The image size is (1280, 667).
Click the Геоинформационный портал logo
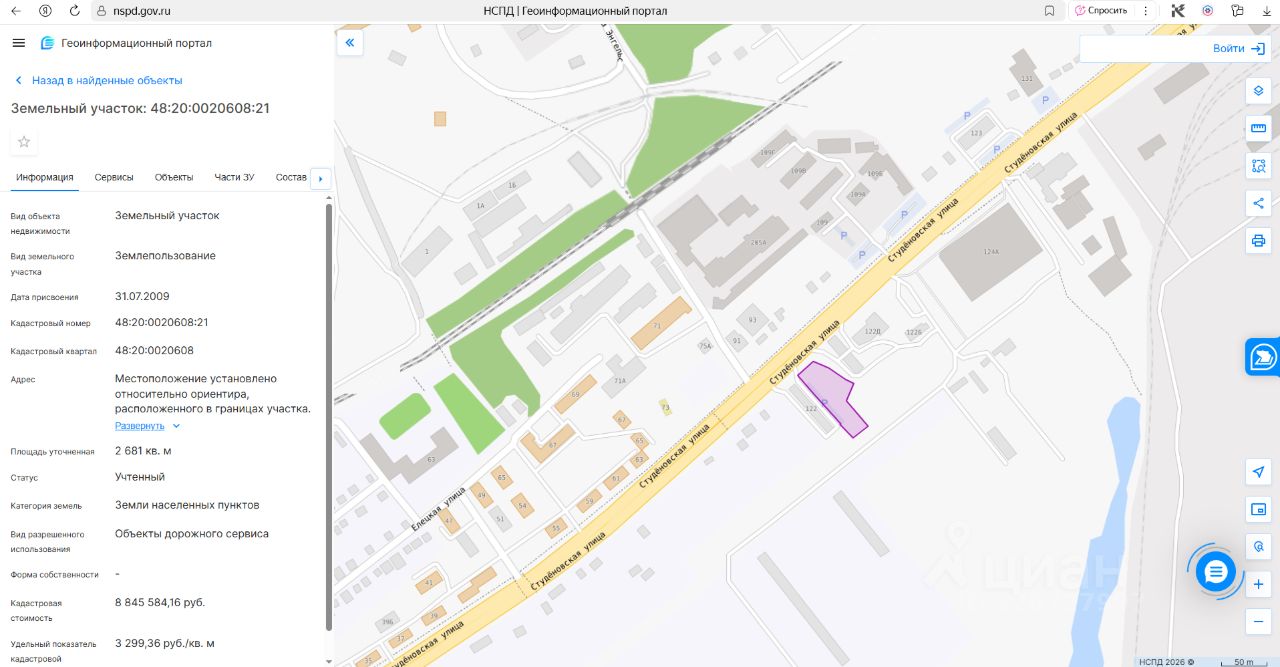pos(126,43)
